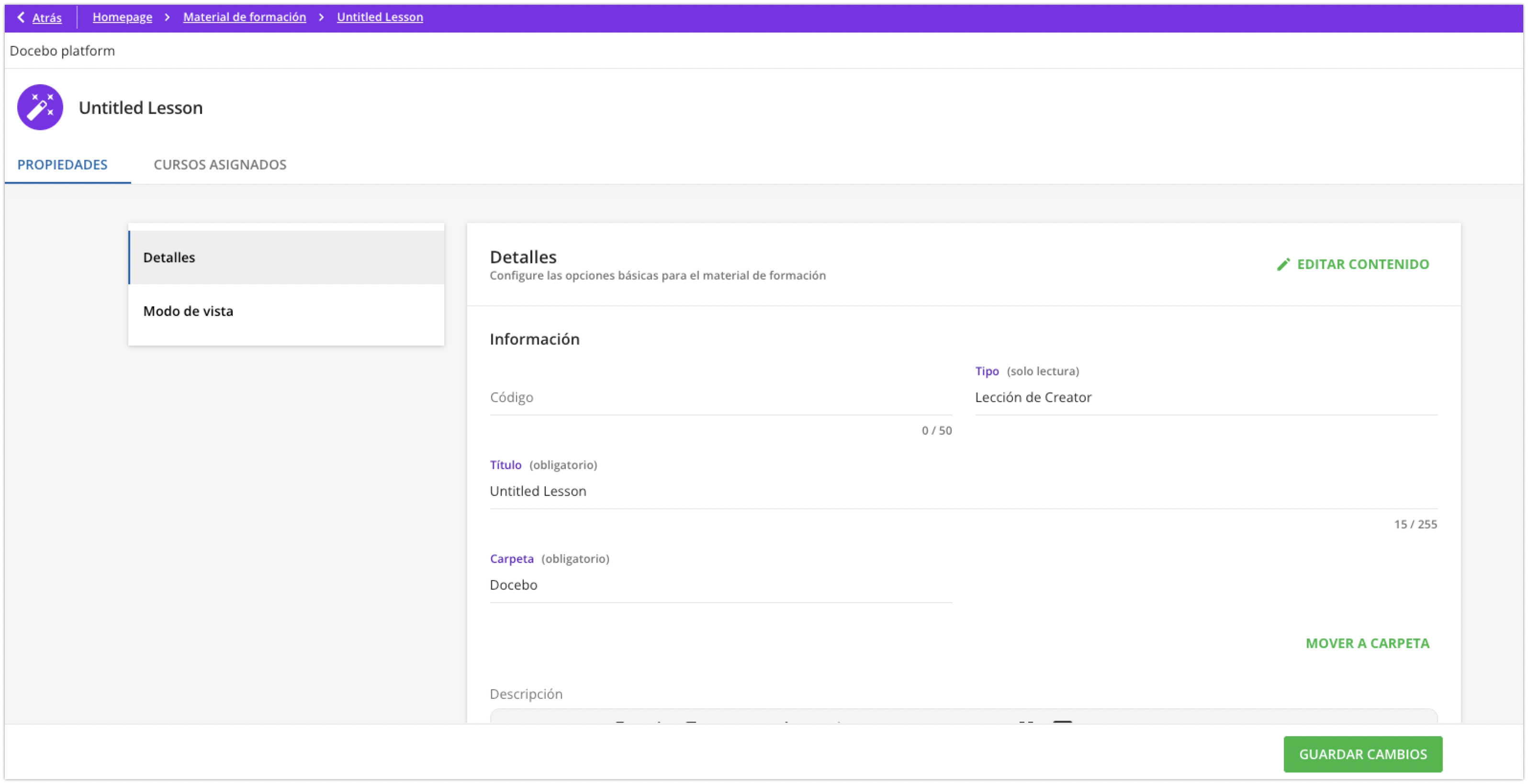Screen dimensions: 1528x784
Task: Switch to the Cursos Asignados tab
Action: tap(219, 164)
